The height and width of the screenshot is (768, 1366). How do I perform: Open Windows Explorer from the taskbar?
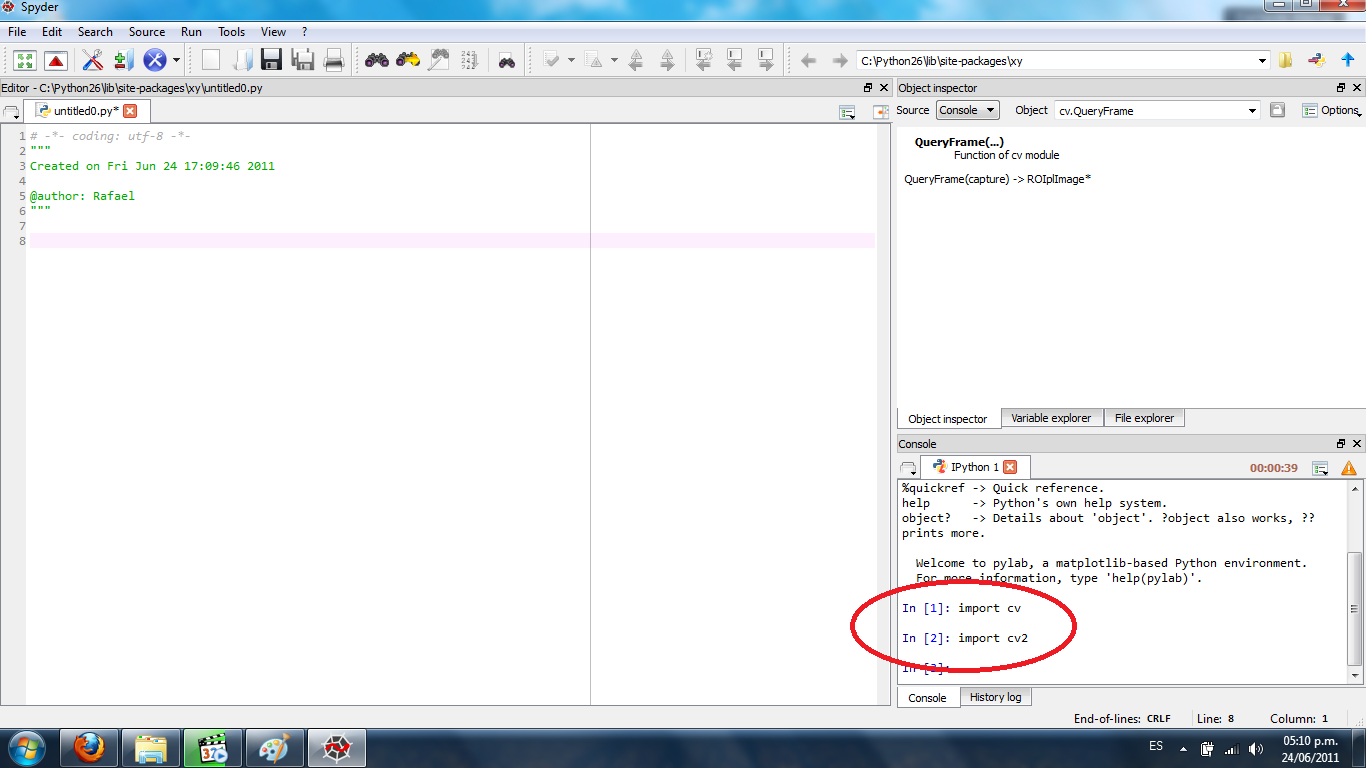coord(151,748)
